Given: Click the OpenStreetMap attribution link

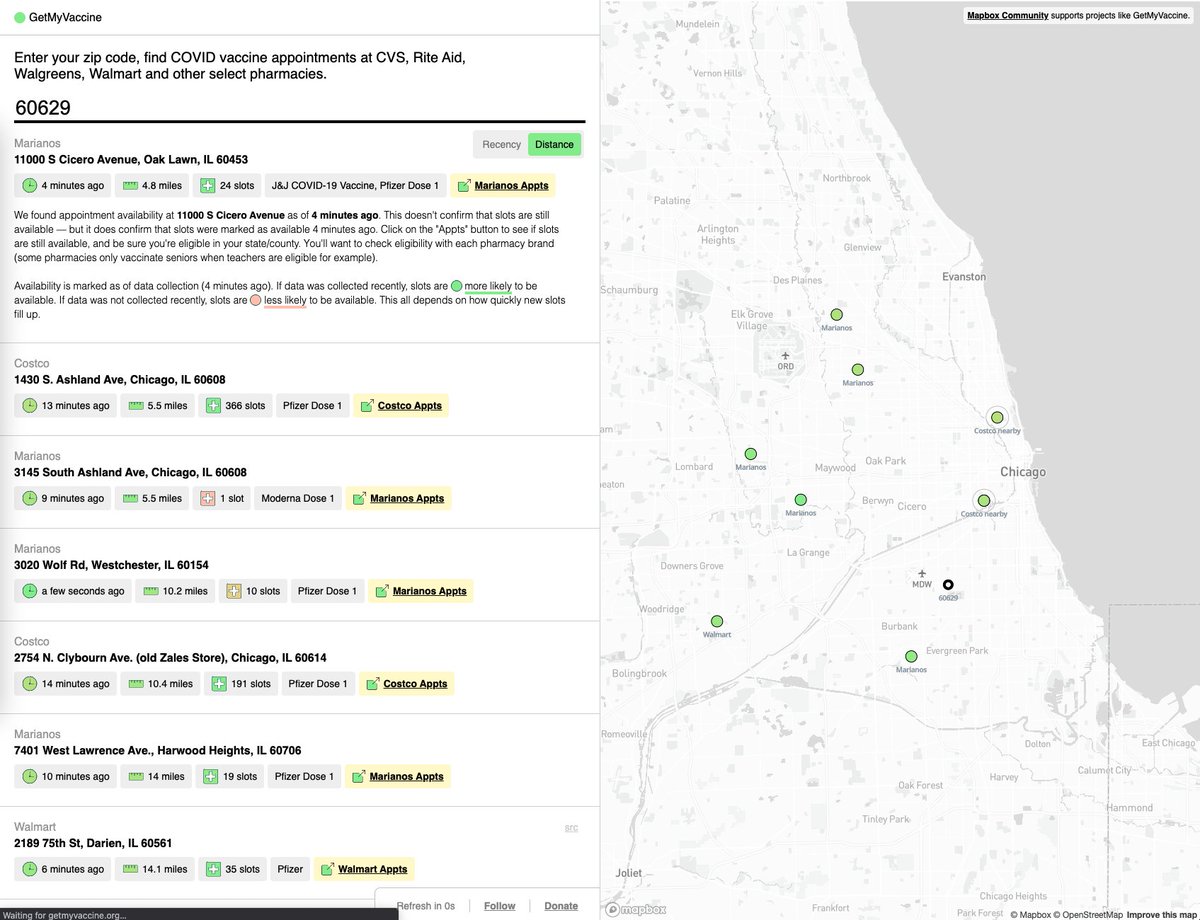Looking at the screenshot, I should (x=1088, y=914).
